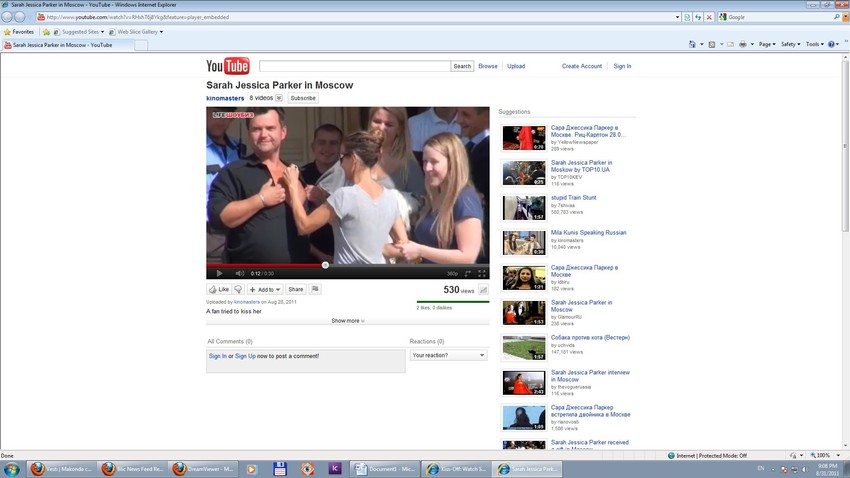The image size is (850, 478).
Task: Mute the video volume icon
Action: coord(239,273)
